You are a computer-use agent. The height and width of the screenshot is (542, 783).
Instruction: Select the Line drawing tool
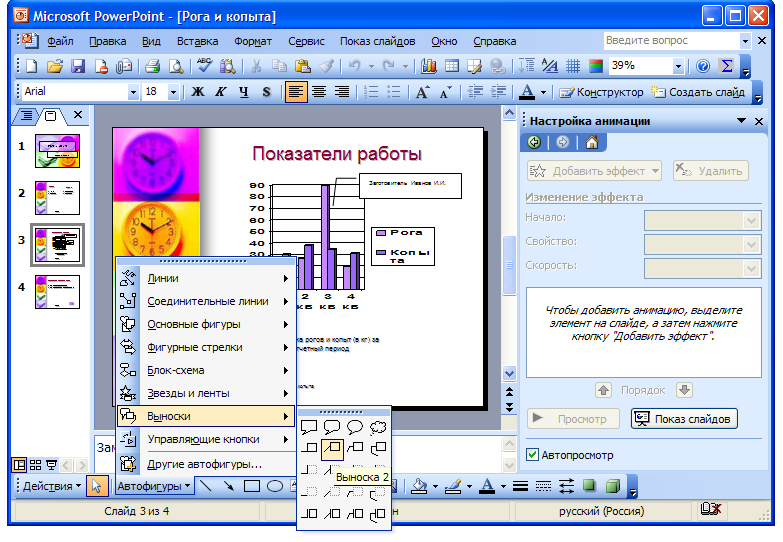[206, 486]
